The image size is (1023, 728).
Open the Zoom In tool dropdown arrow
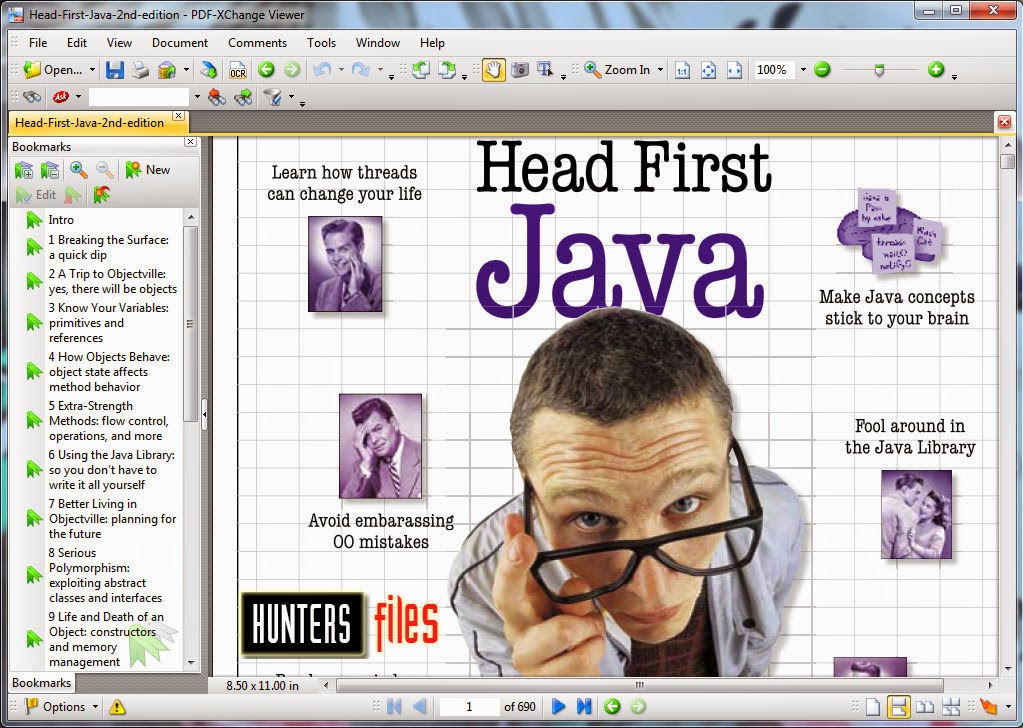(660, 70)
